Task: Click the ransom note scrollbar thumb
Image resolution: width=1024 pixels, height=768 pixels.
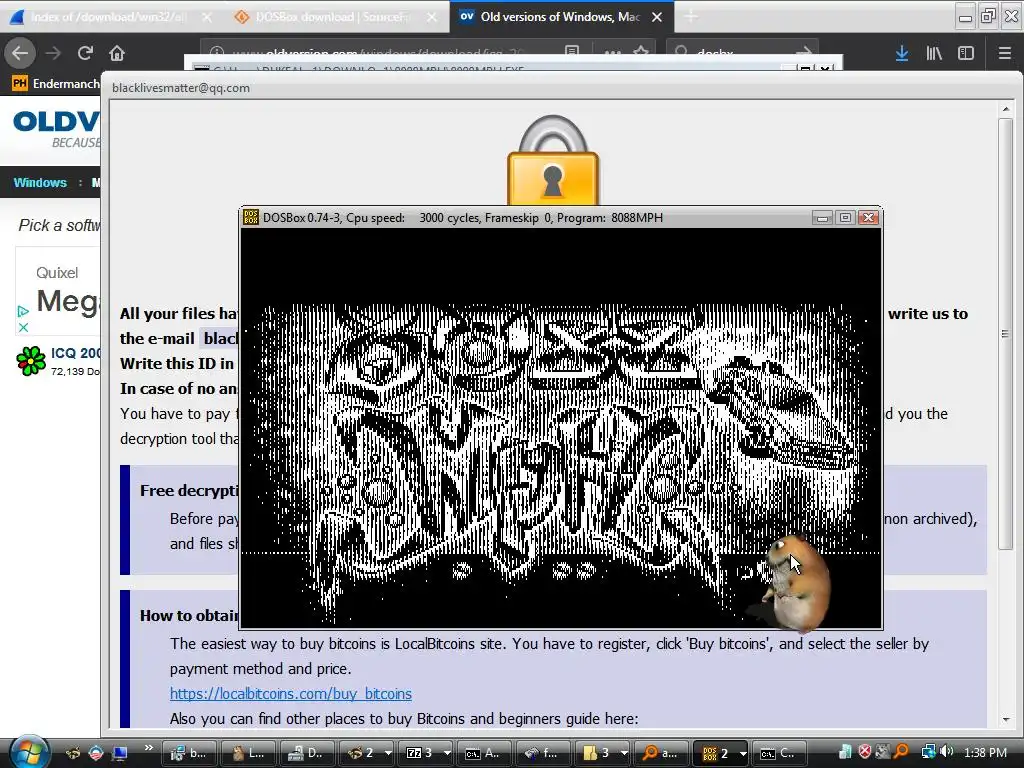Action: click(x=1006, y=333)
